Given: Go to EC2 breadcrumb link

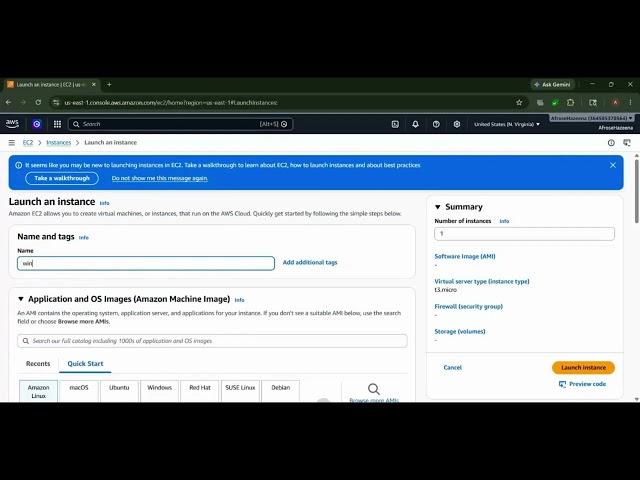Looking at the screenshot, I should [28, 142].
